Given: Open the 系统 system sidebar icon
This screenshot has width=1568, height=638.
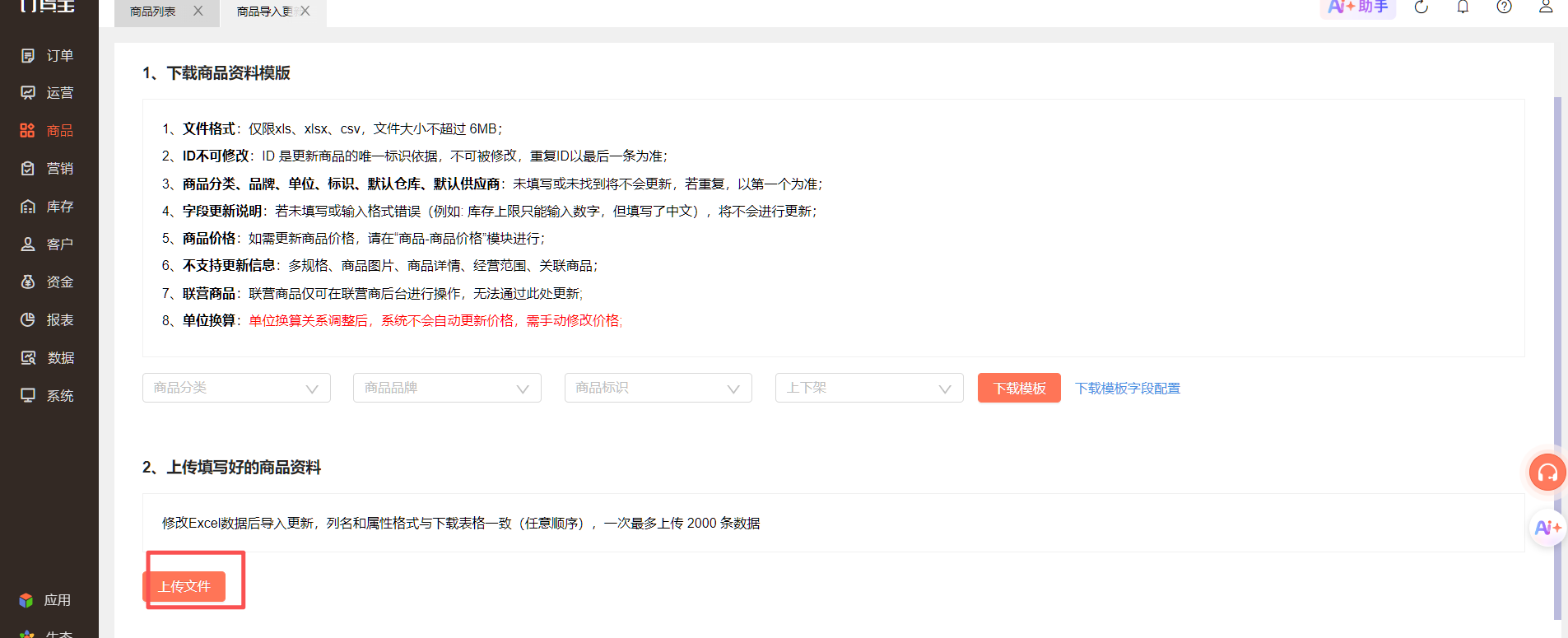Looking at the screenshot, I should [x=28, y=396].
